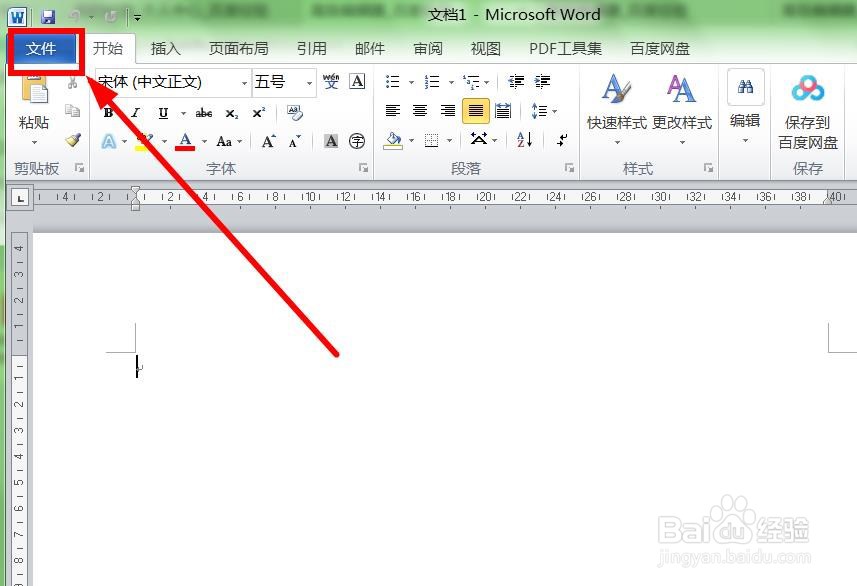Switch to the 引用 tab
Viewport: 857px width, 586px height.
click(x=312, y=49)
